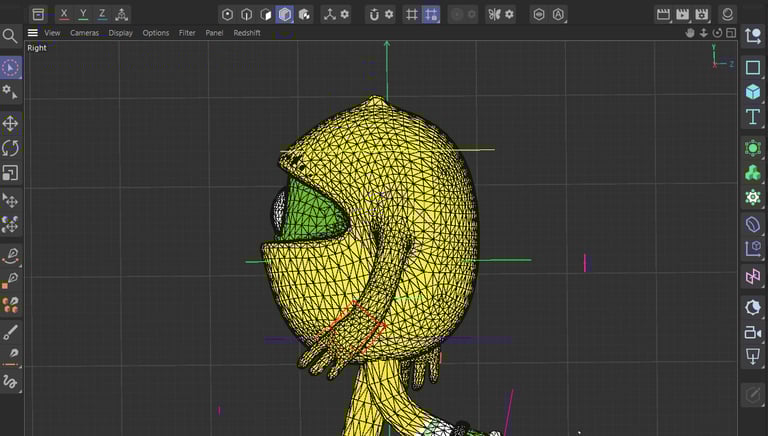
Task: Render to Picture Viewer
Action: click(682, 14)
